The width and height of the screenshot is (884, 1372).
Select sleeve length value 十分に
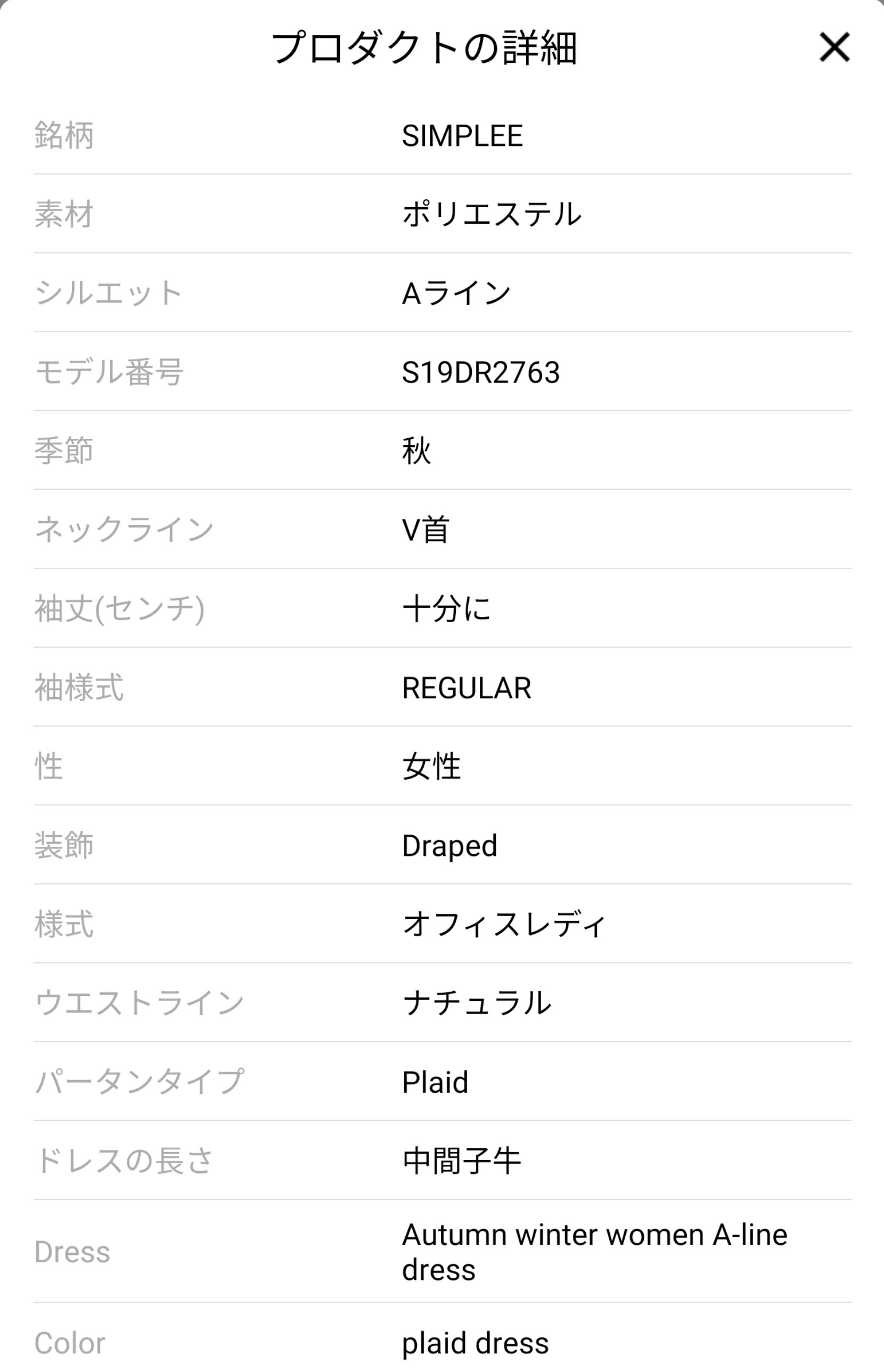[x=447, y=608]
